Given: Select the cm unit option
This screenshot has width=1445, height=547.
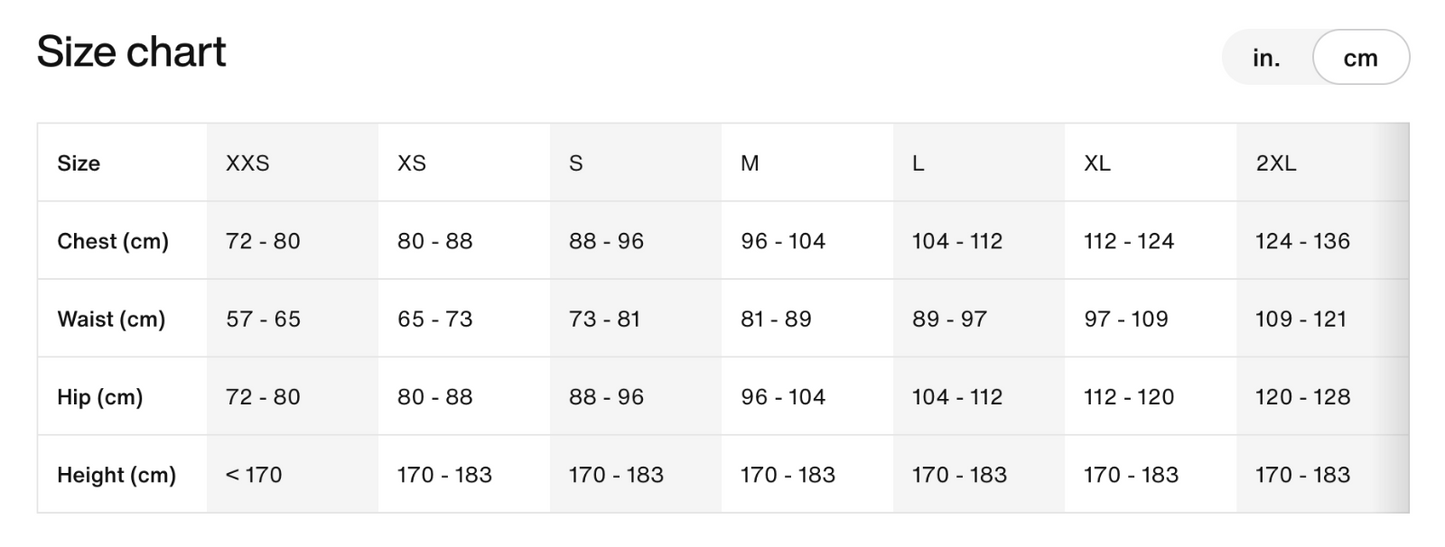Looking at the screenshot, I should point(1360,58).
